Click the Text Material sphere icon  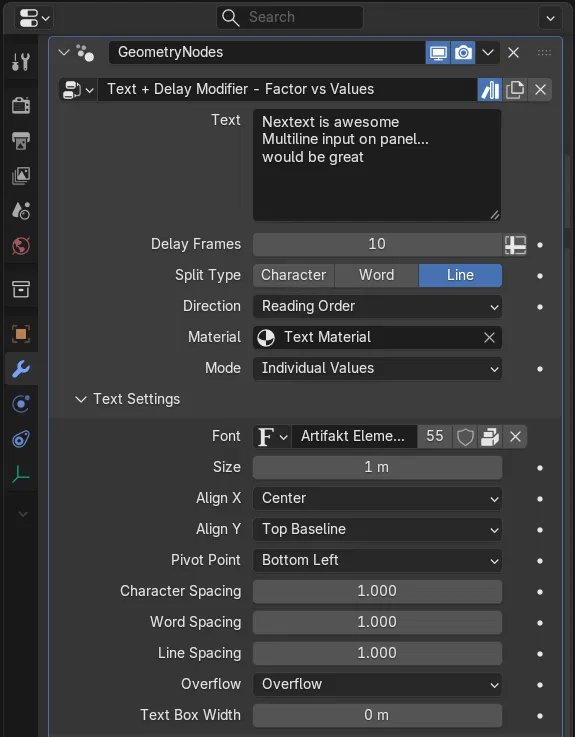[266, 337]
